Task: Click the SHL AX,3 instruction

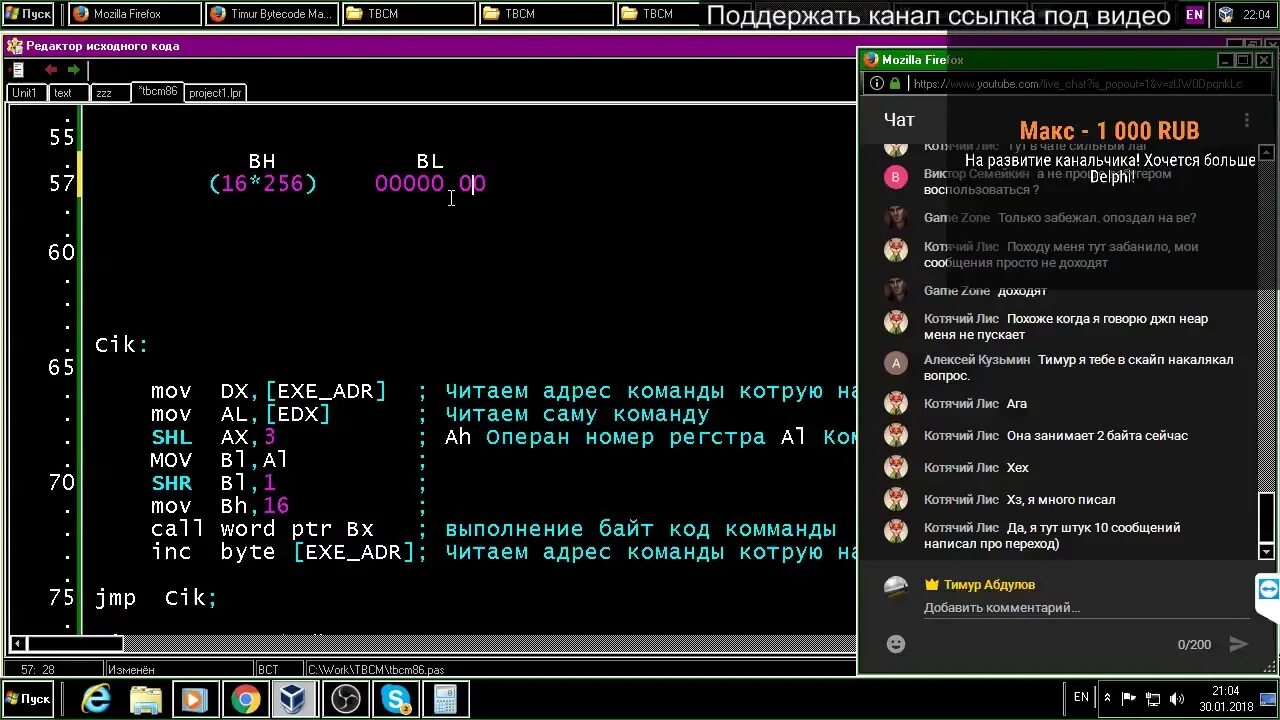Action: point(213,436)
